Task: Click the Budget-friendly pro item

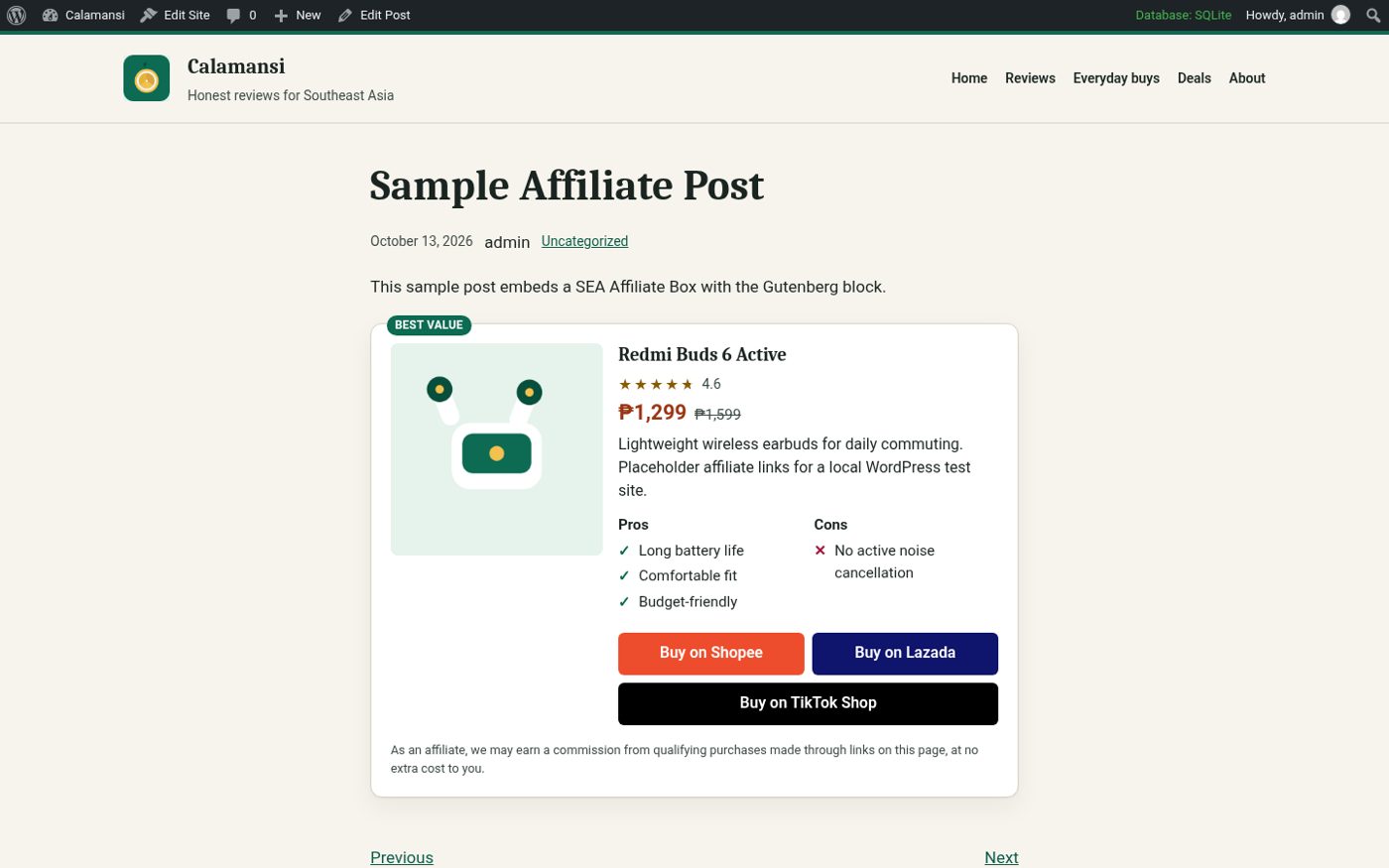Action: 688,602
